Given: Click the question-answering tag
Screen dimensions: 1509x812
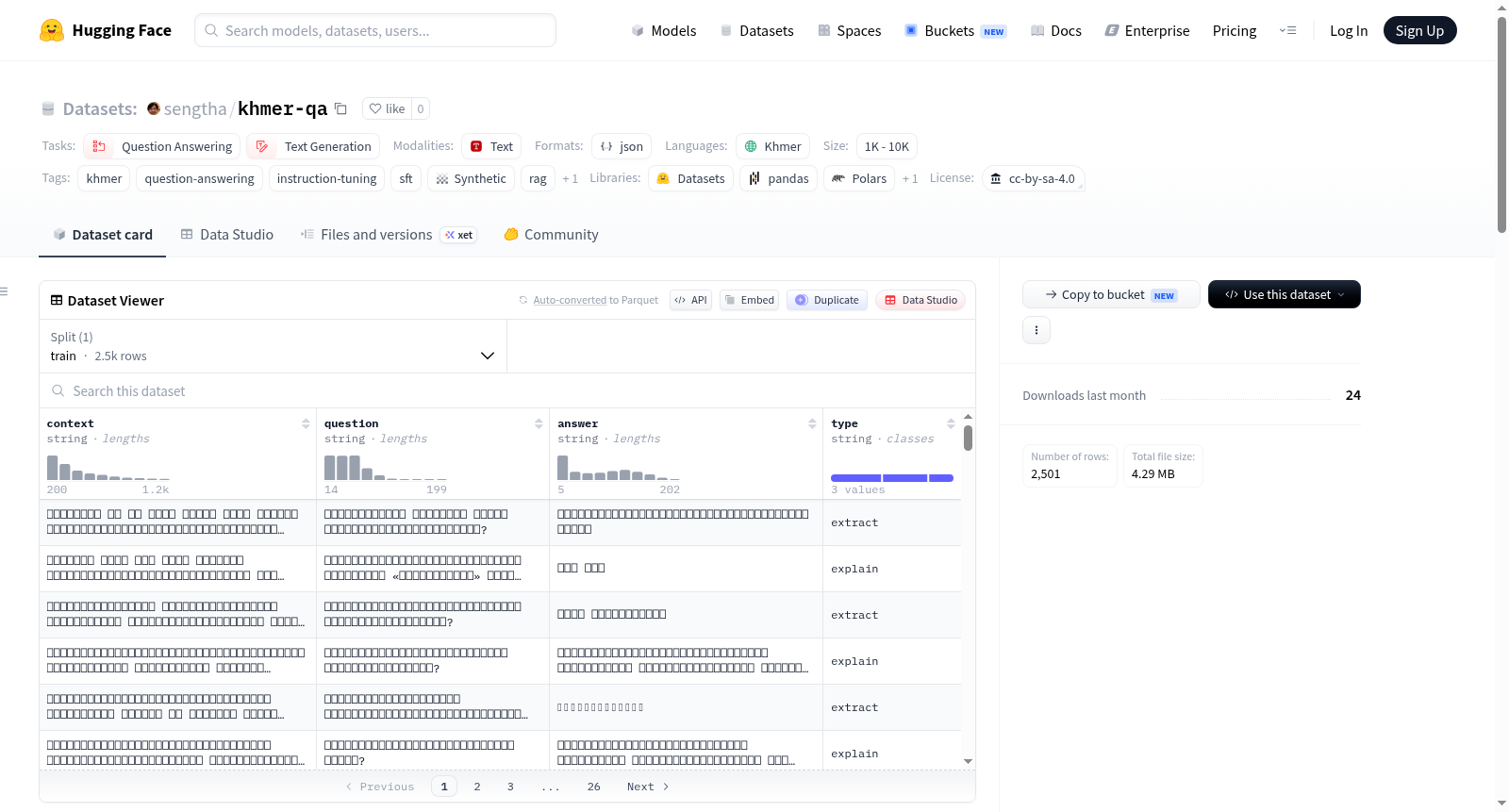Looking at the screenshot, I should click(199, 178).
